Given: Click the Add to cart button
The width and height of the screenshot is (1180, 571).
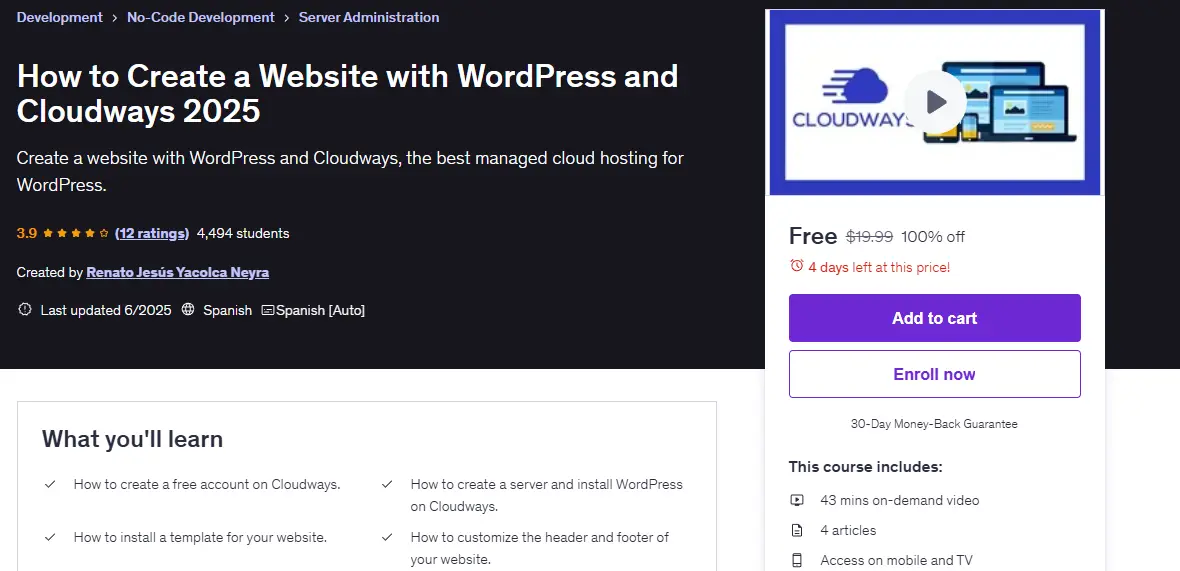Looking at the screenshot, I should pyautogui.click(x=935, y=318).
